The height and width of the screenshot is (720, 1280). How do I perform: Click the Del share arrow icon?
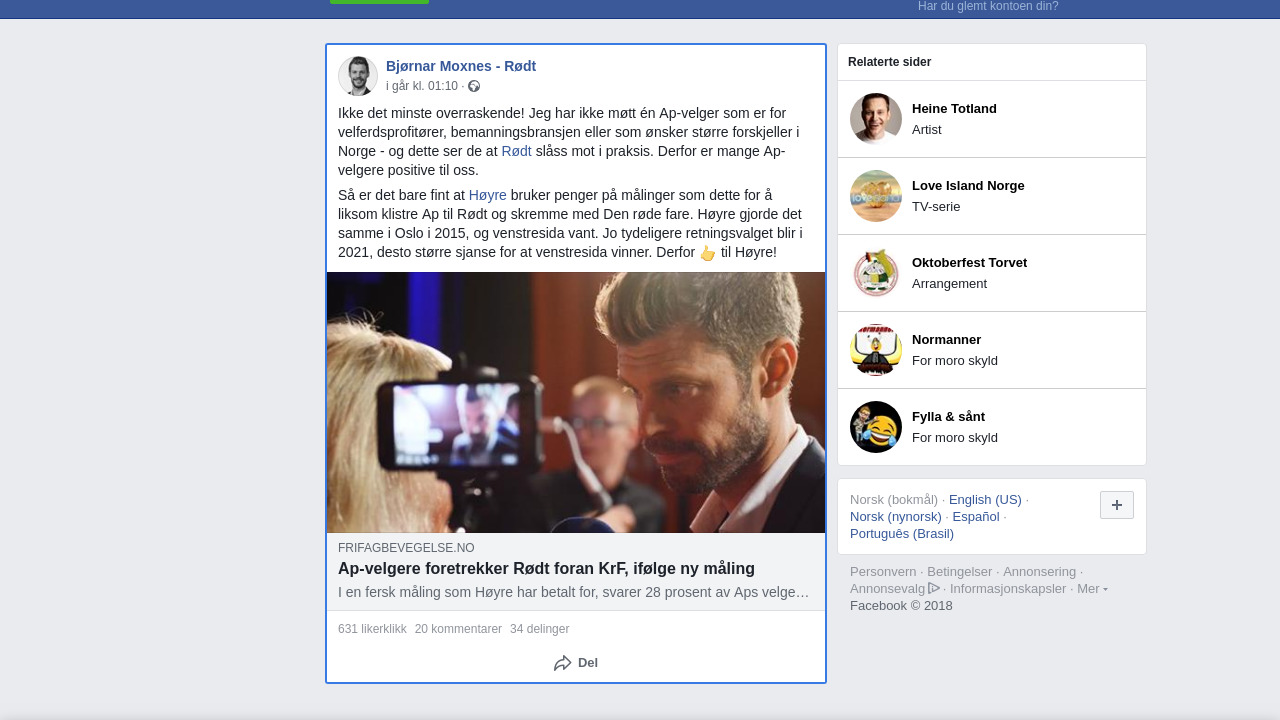[563, 663]
